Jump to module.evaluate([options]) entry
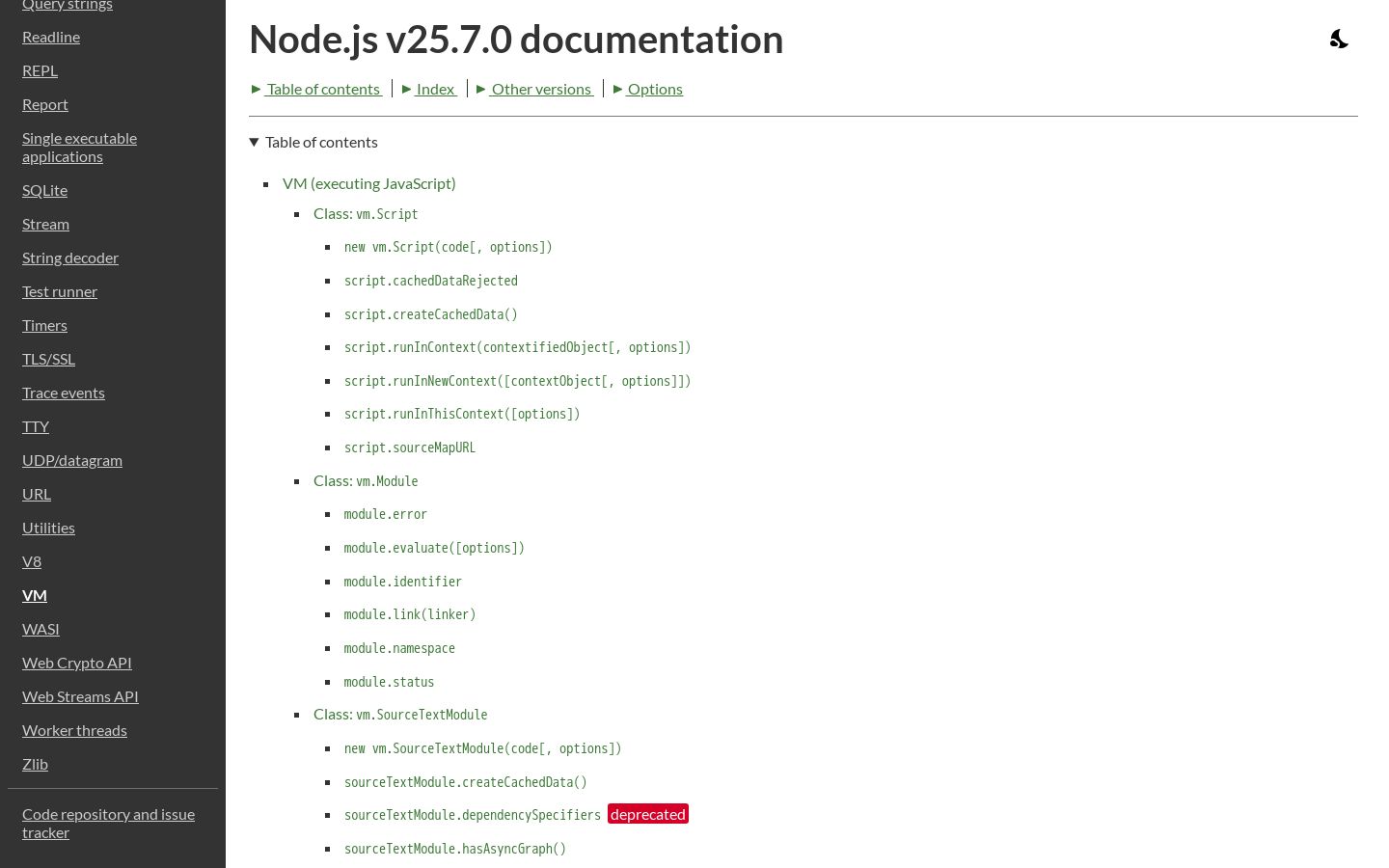Screen dimensions: 1389x868 tap(434, 548)
